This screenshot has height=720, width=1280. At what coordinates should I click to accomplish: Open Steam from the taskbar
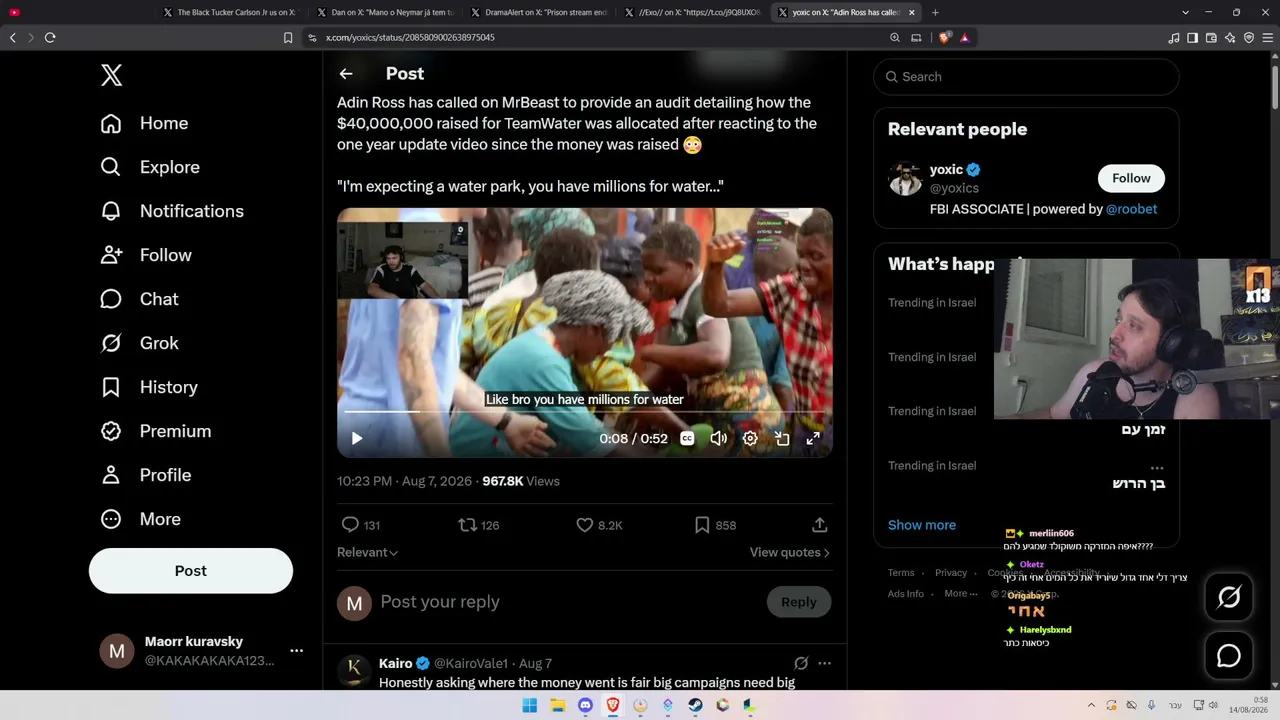695,705
